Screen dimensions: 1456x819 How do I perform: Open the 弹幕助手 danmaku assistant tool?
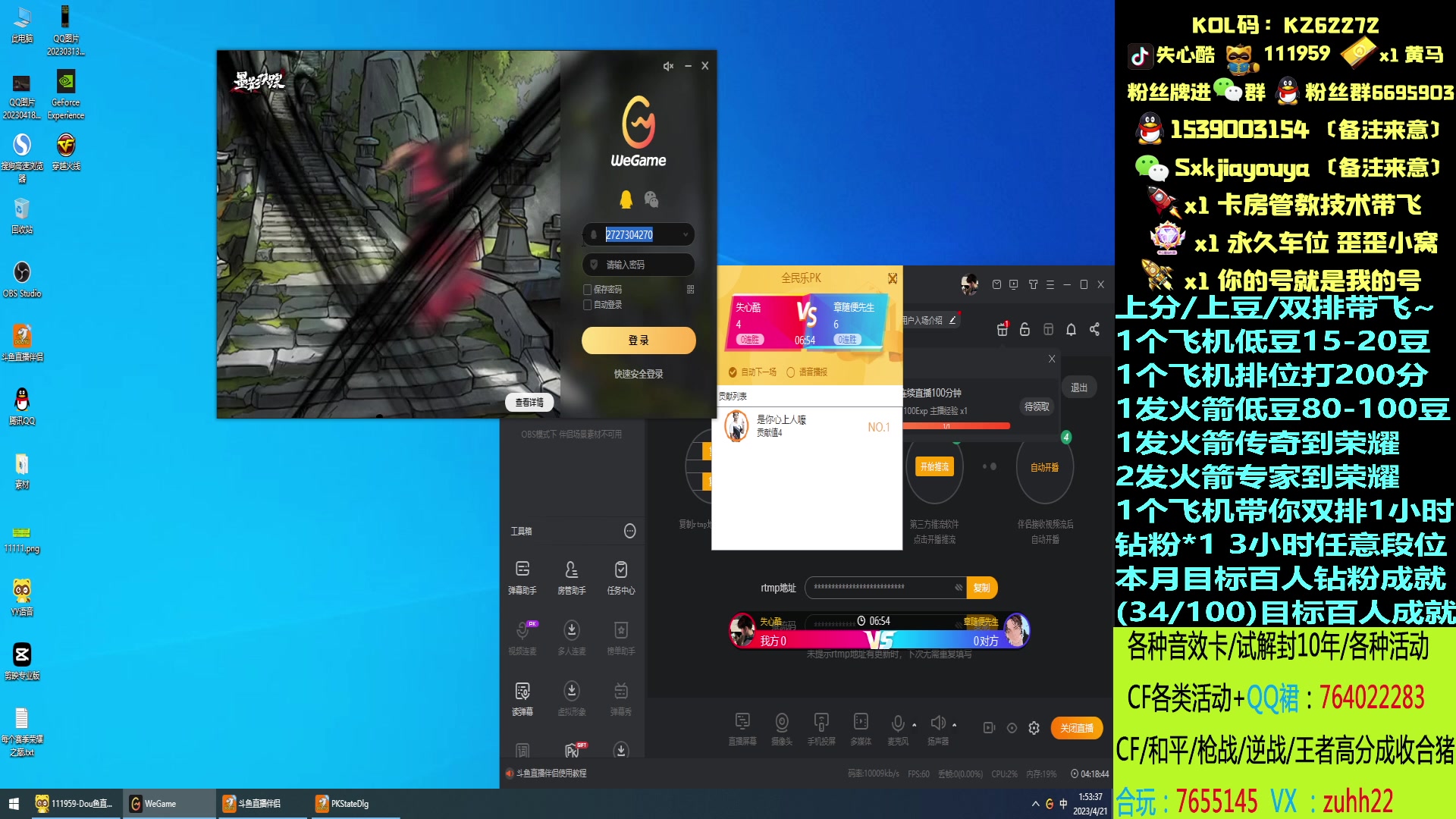pyautogui.click(x=522, y=577)
